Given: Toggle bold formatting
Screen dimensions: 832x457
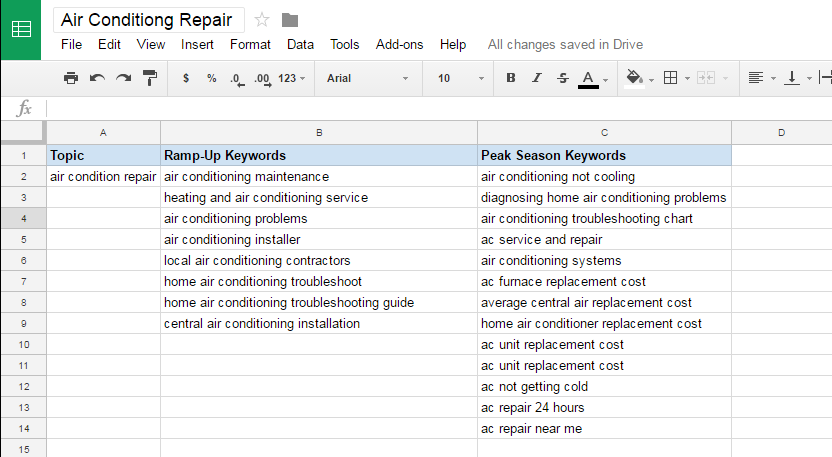Looking at the screenshot, I should pyautogui.click(x=510, y=78).
